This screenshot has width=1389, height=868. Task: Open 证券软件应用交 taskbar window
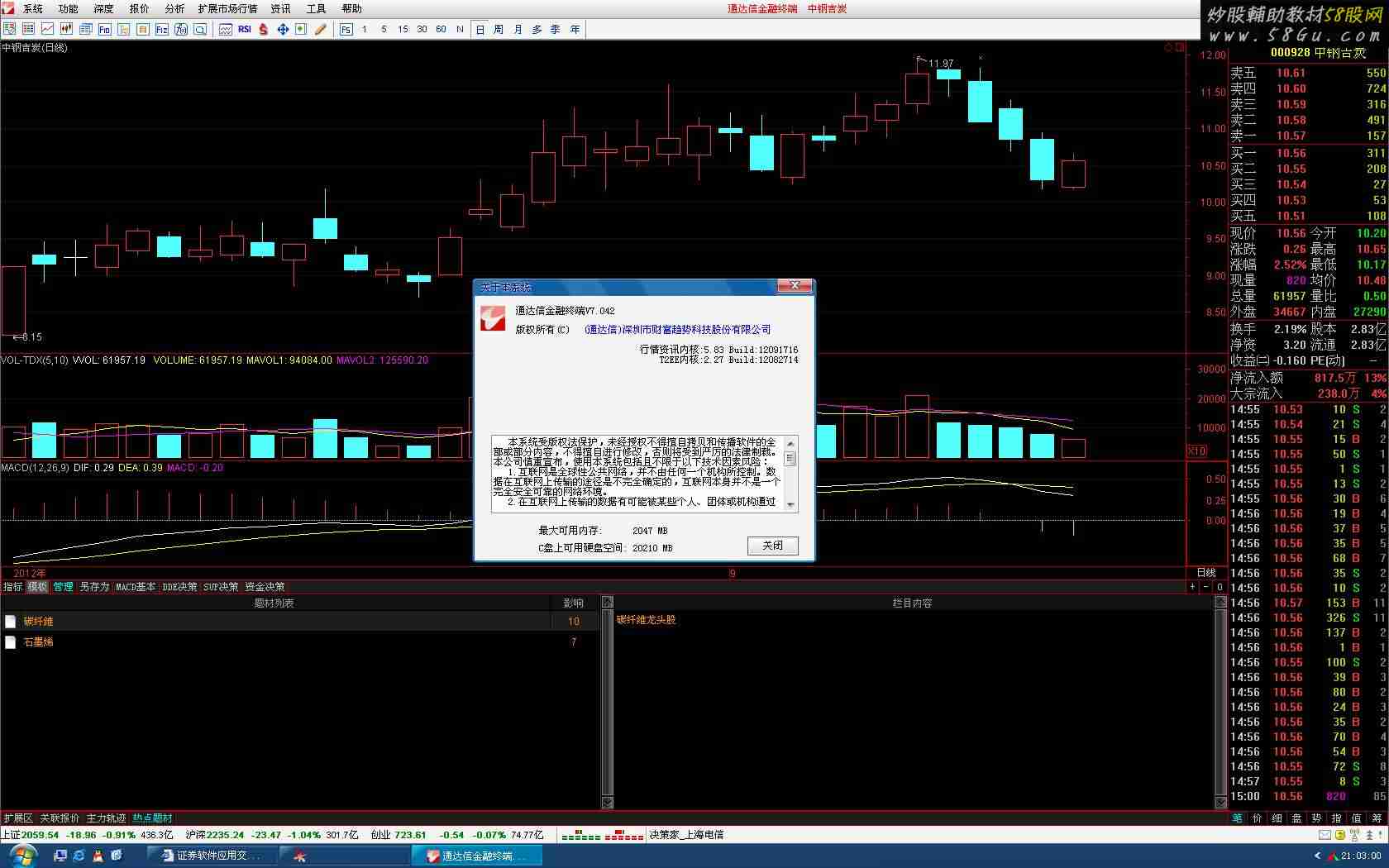pos(213,856)
